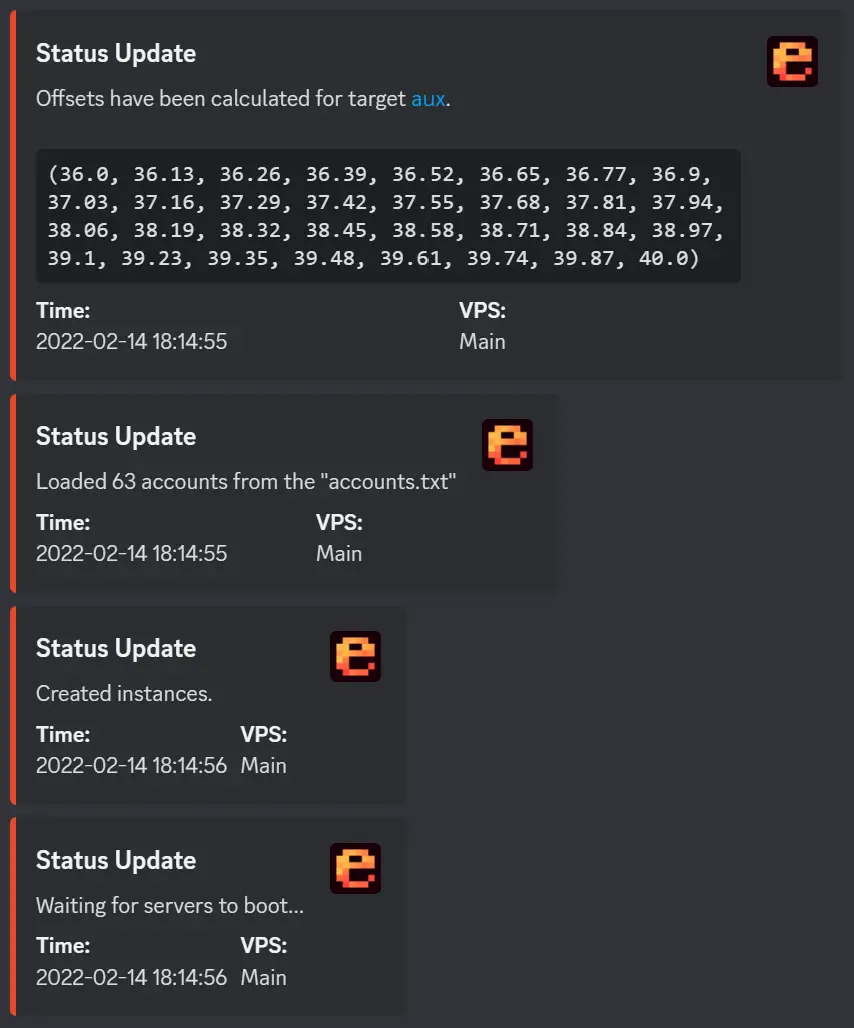Viewport: 854px width, 1028px height.
Task: Click the timestamp in the offsets embed
Action: point(131,341)
